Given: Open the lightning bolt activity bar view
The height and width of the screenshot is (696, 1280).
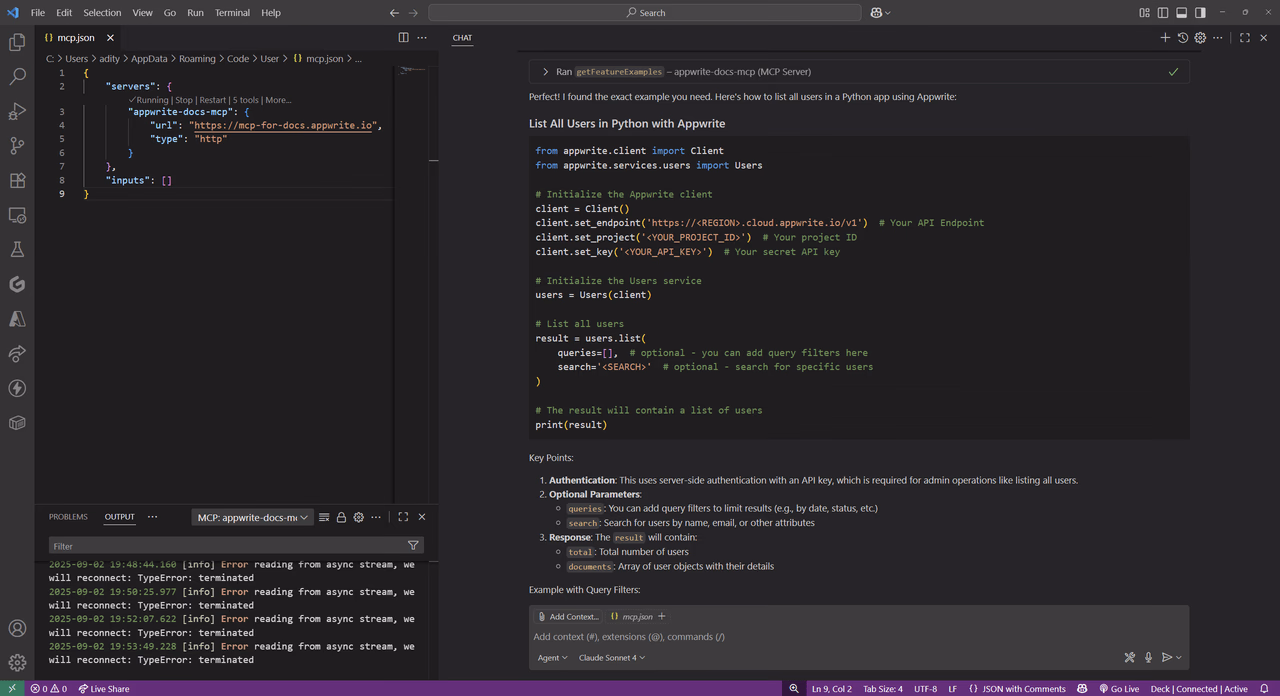Looking at the screenshot, I should (x=17, y=388).
